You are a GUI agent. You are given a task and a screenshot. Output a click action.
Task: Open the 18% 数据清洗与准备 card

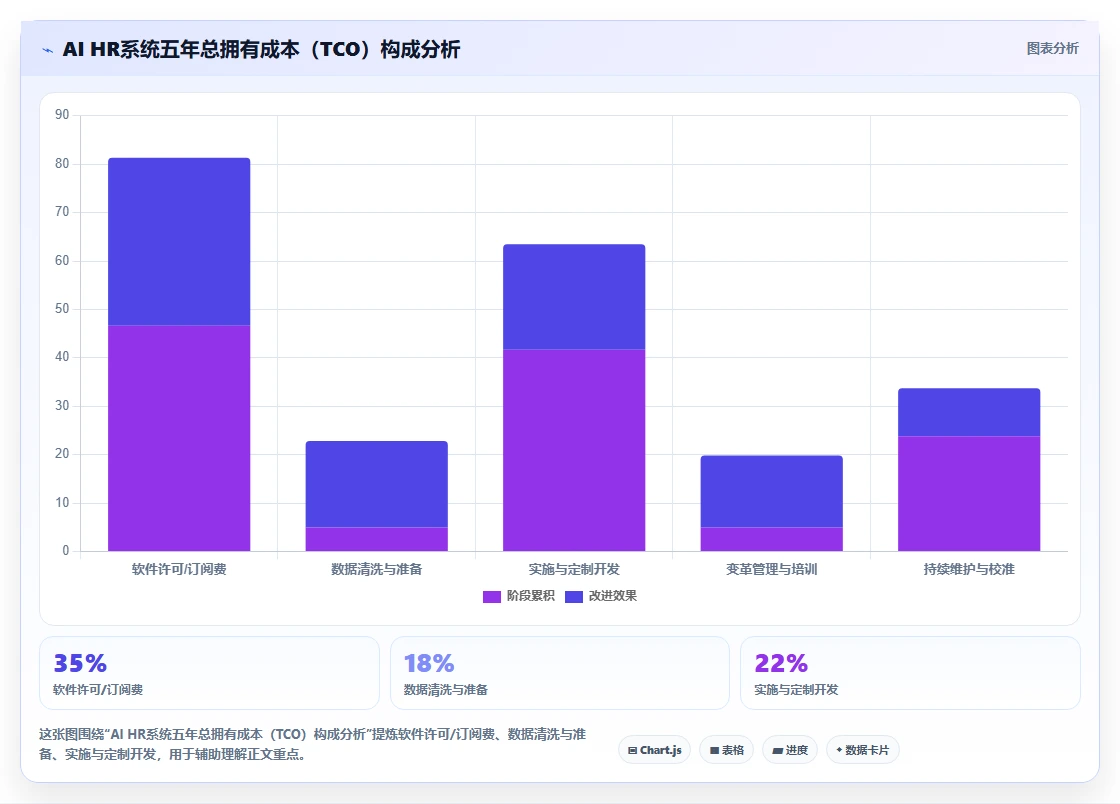(560, 673)
